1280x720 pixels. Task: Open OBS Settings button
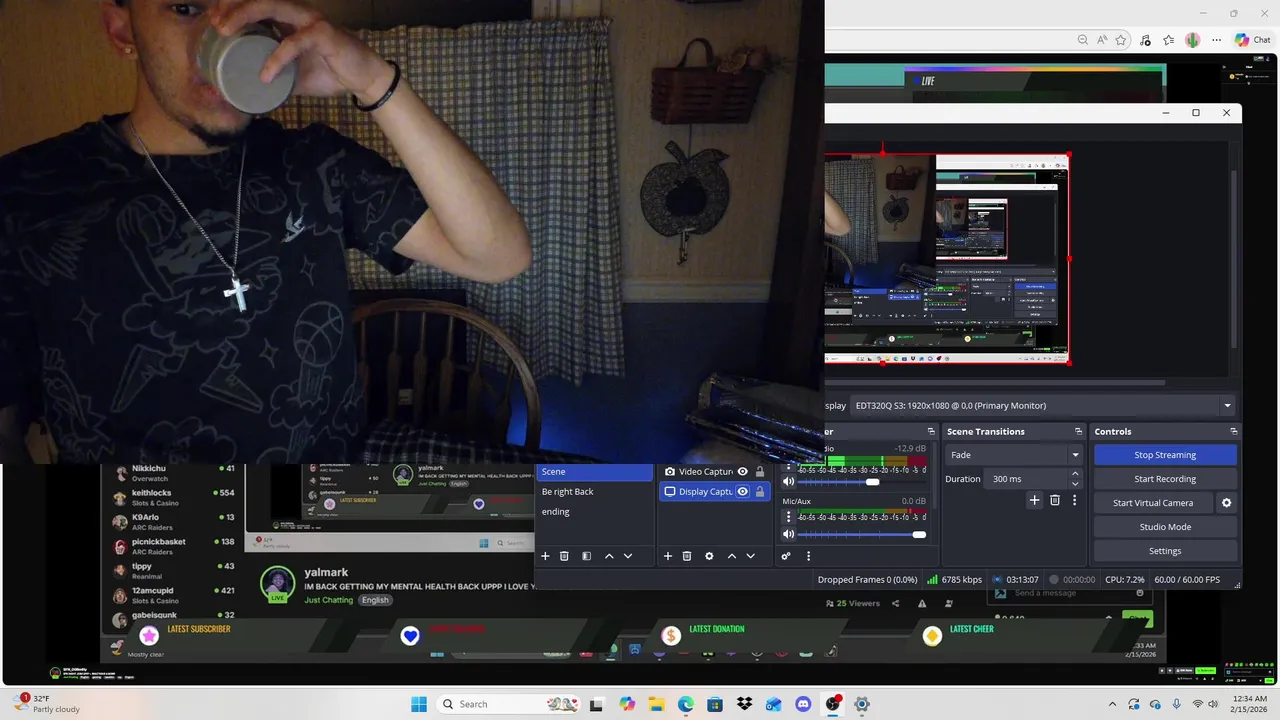click(x=1165, y=551)
